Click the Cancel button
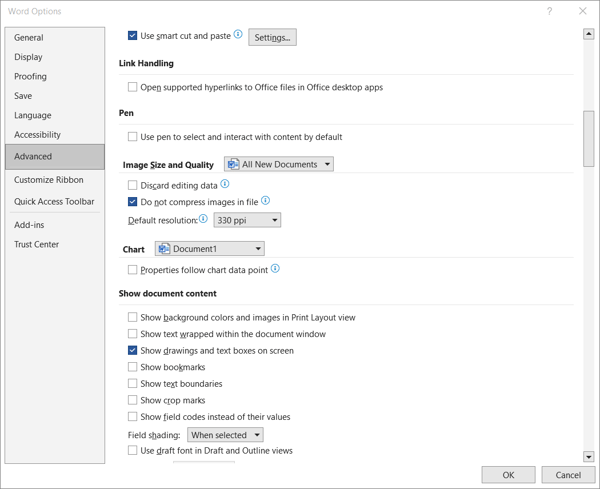The height and width of the screenshot is (489, 600). [568, 475]
